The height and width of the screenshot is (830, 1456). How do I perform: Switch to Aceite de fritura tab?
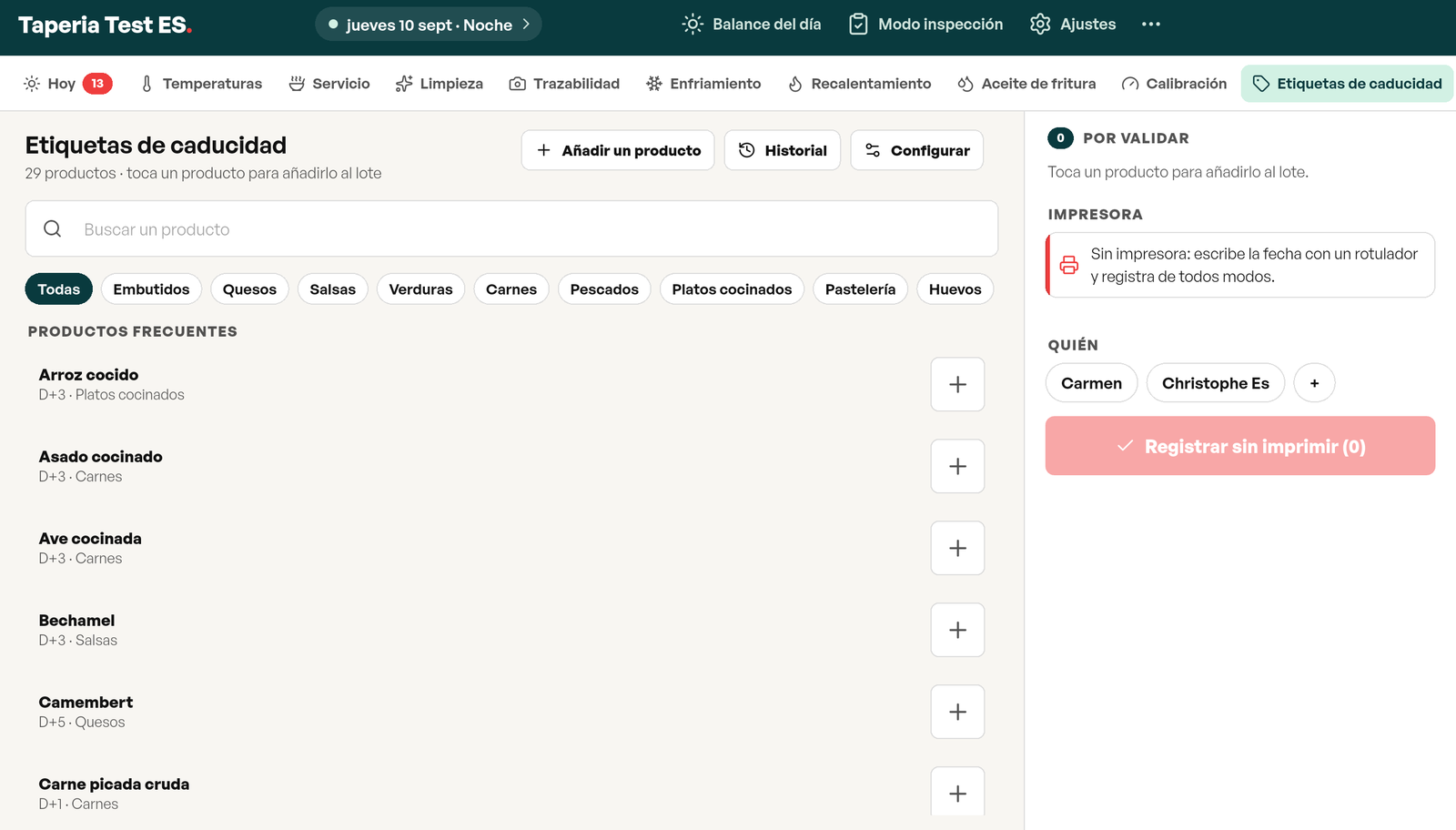[1027, 84]
